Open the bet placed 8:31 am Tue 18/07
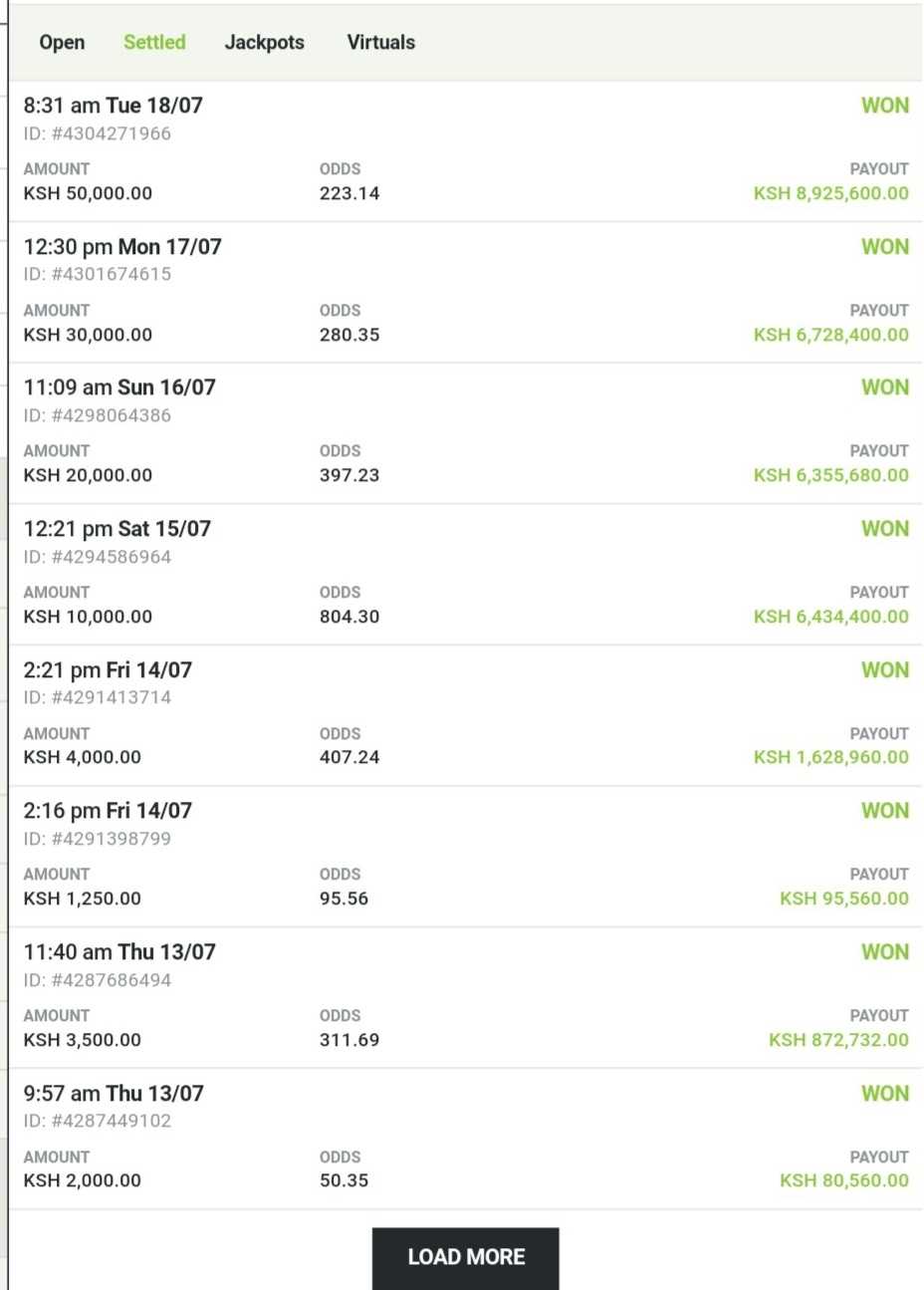The height and width of the screenshot is (1290, 924). click(114, 106)
